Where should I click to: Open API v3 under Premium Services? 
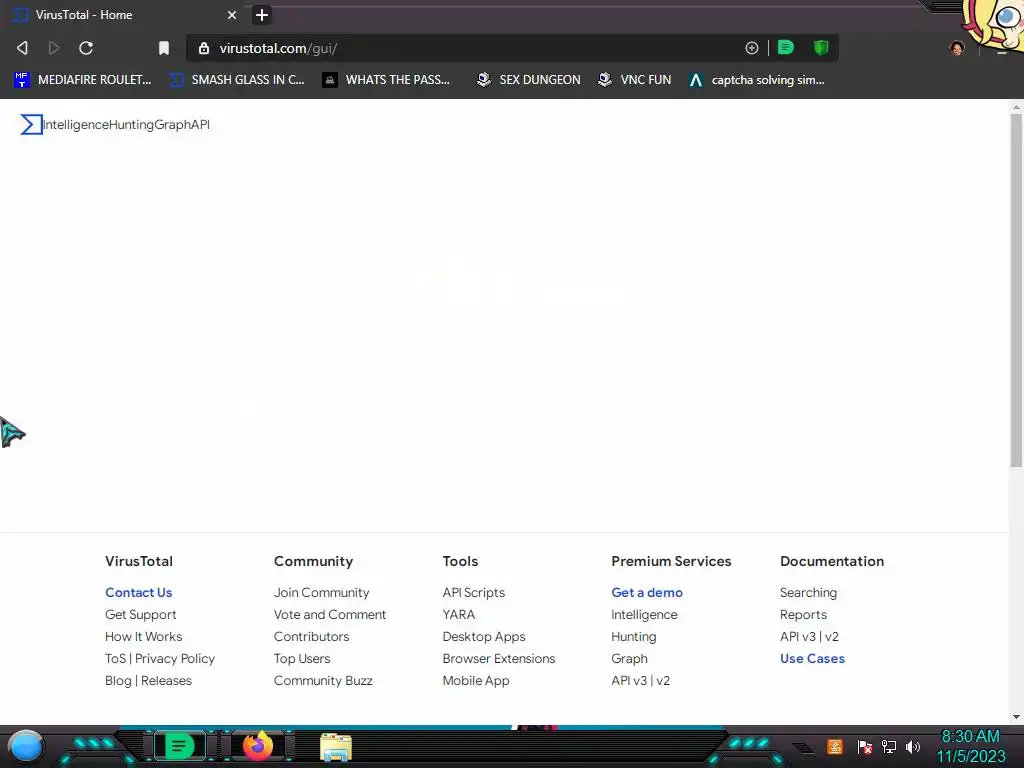point(629,680)
